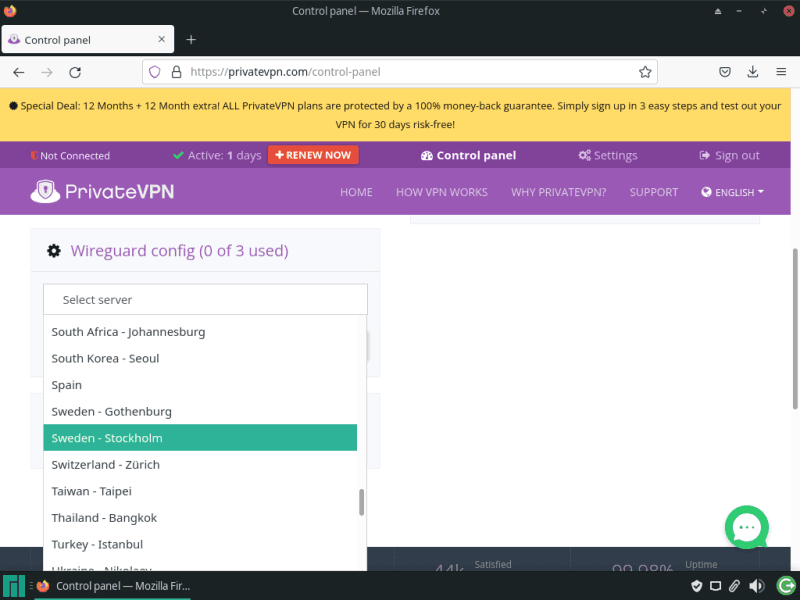Navigate to HOW VPN WORKS page

point(441,192)
